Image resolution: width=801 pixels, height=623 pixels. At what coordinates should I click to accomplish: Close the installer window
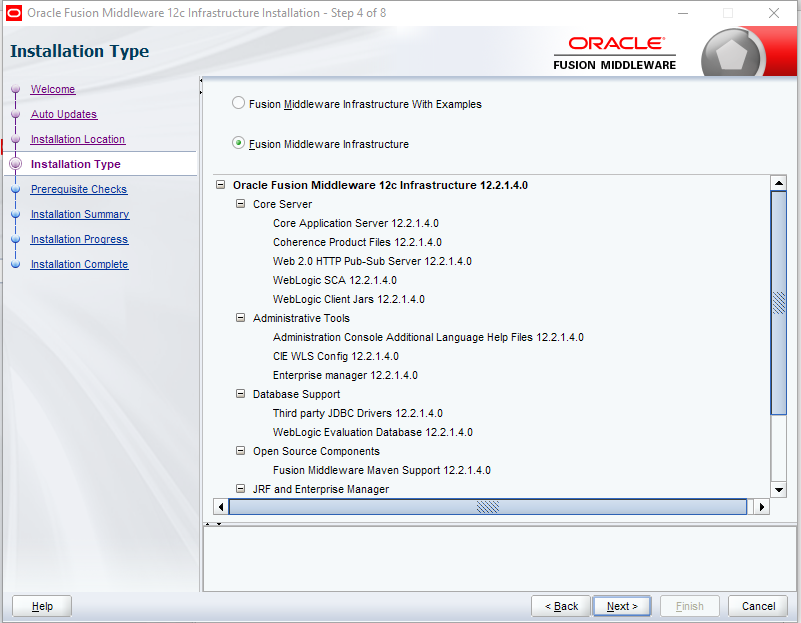click(x=774, y=13)
